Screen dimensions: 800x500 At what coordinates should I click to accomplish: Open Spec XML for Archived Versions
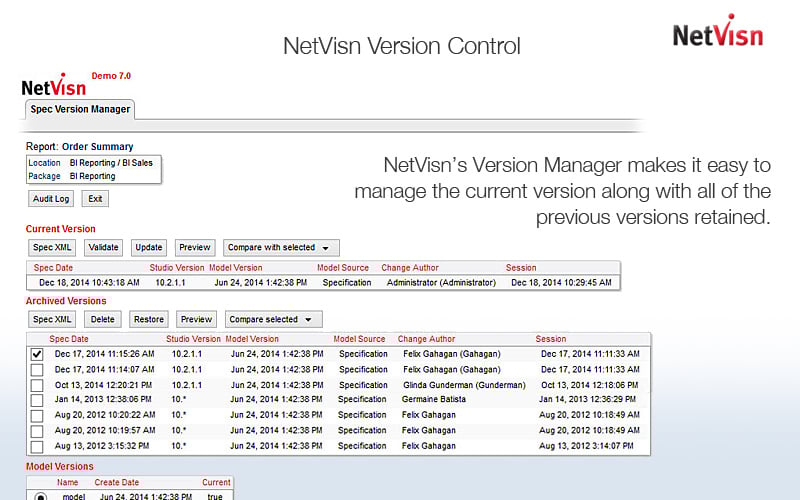pyautogui.click(x=52, y=319)
